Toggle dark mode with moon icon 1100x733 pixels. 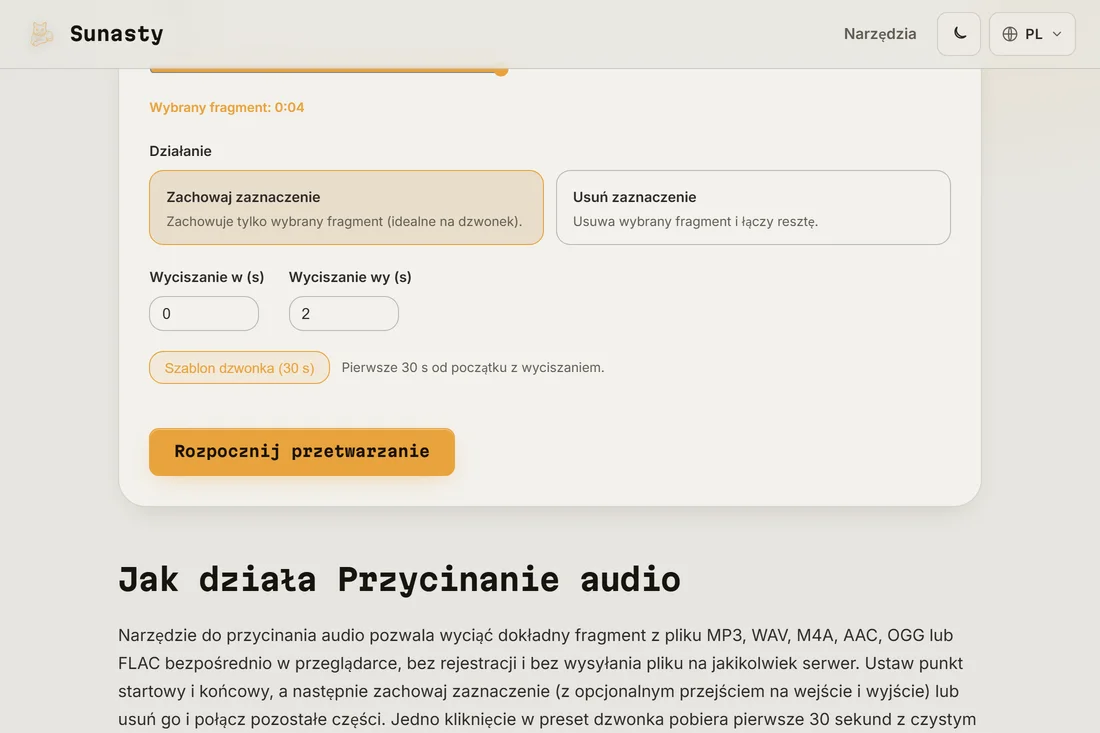pyautogui.click(x=959, y=34)
